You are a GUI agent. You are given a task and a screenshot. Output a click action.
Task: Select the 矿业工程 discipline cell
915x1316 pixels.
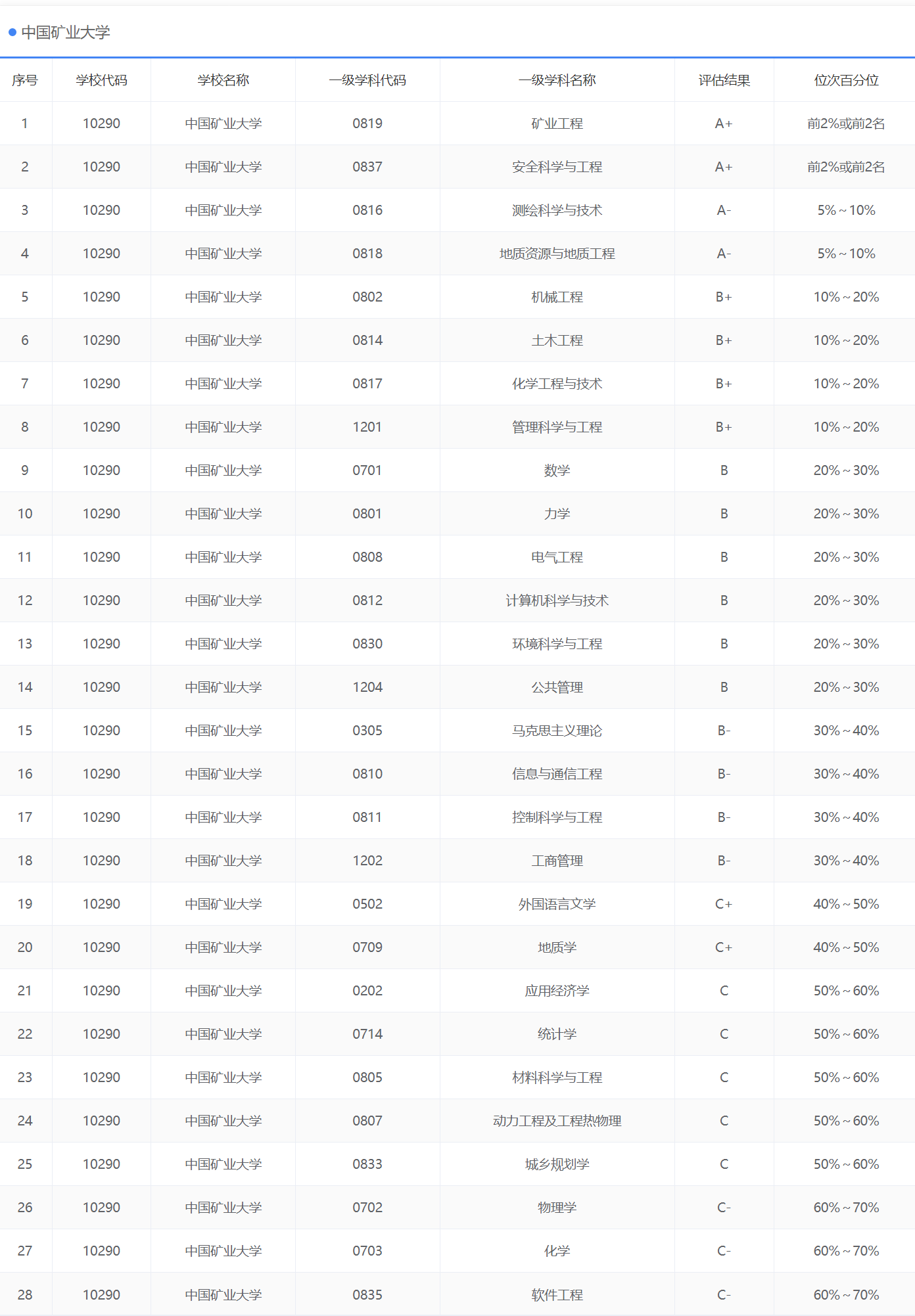557,124
